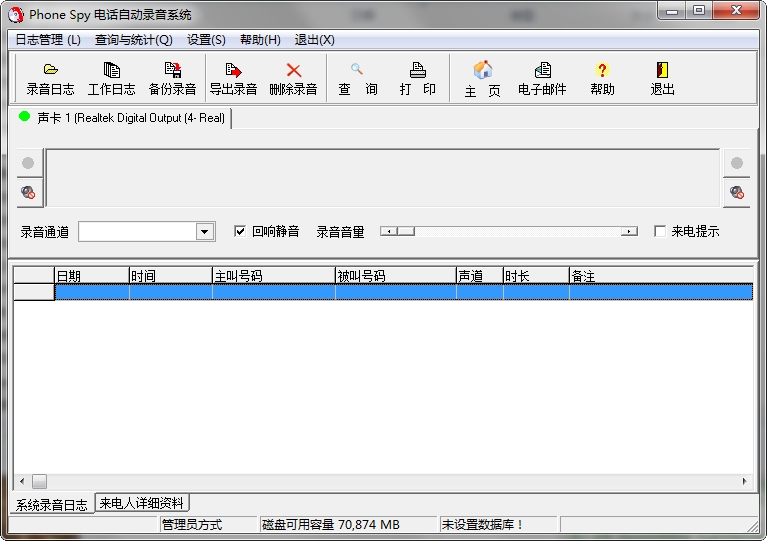The width and height of the screenshot is (767, 541).
Task: Open the 电子邮件 email toolbar icon
Action: click(x=542, y=78)
